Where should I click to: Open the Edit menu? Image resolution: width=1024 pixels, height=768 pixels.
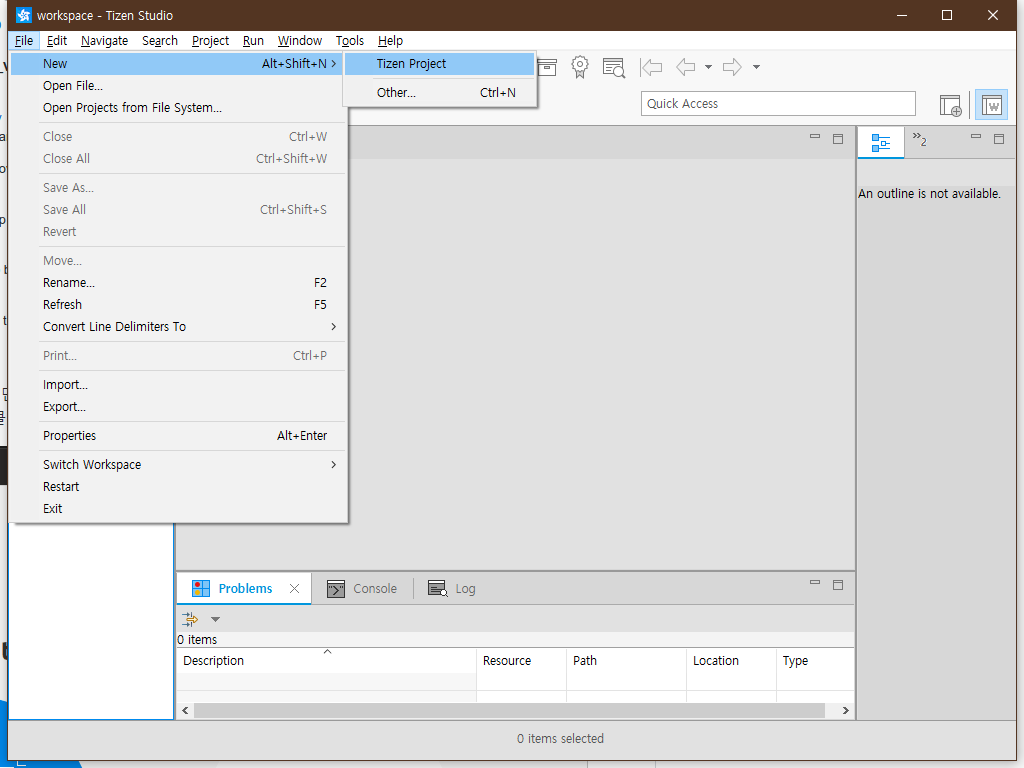(57, 40)
